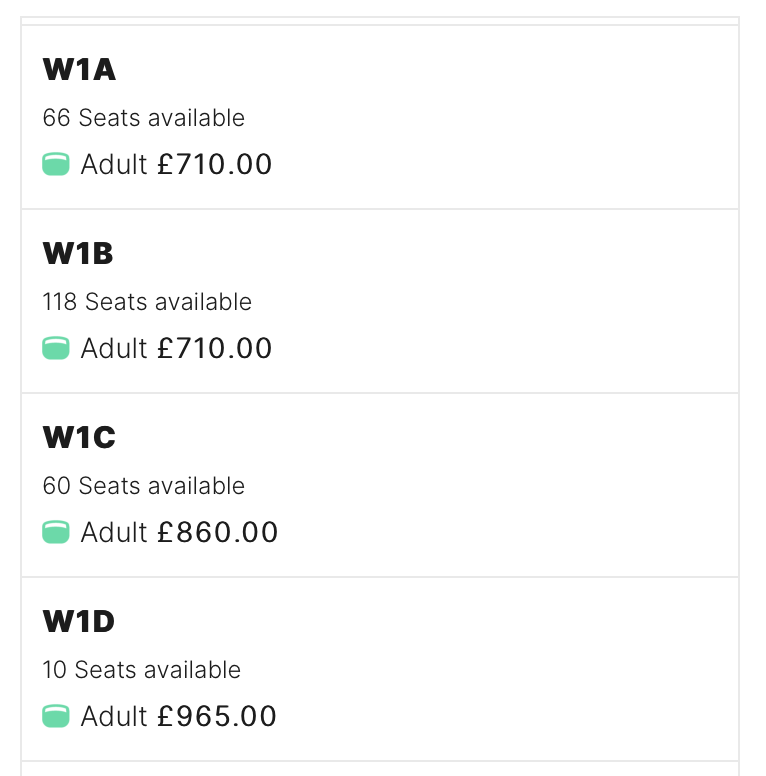The height and width of the screenshot is (776, 766).
Task: Choose the 10 Seats available block
Action: [142, 670]
